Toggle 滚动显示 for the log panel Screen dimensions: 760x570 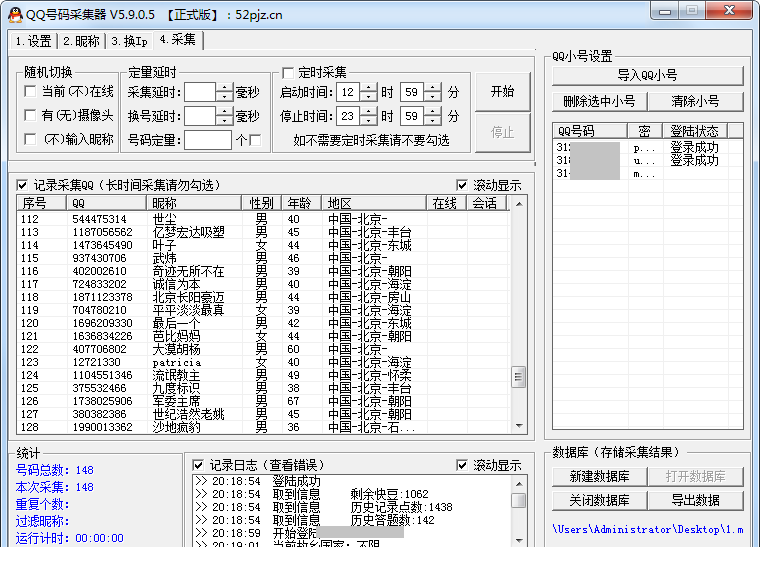(462, 465)
